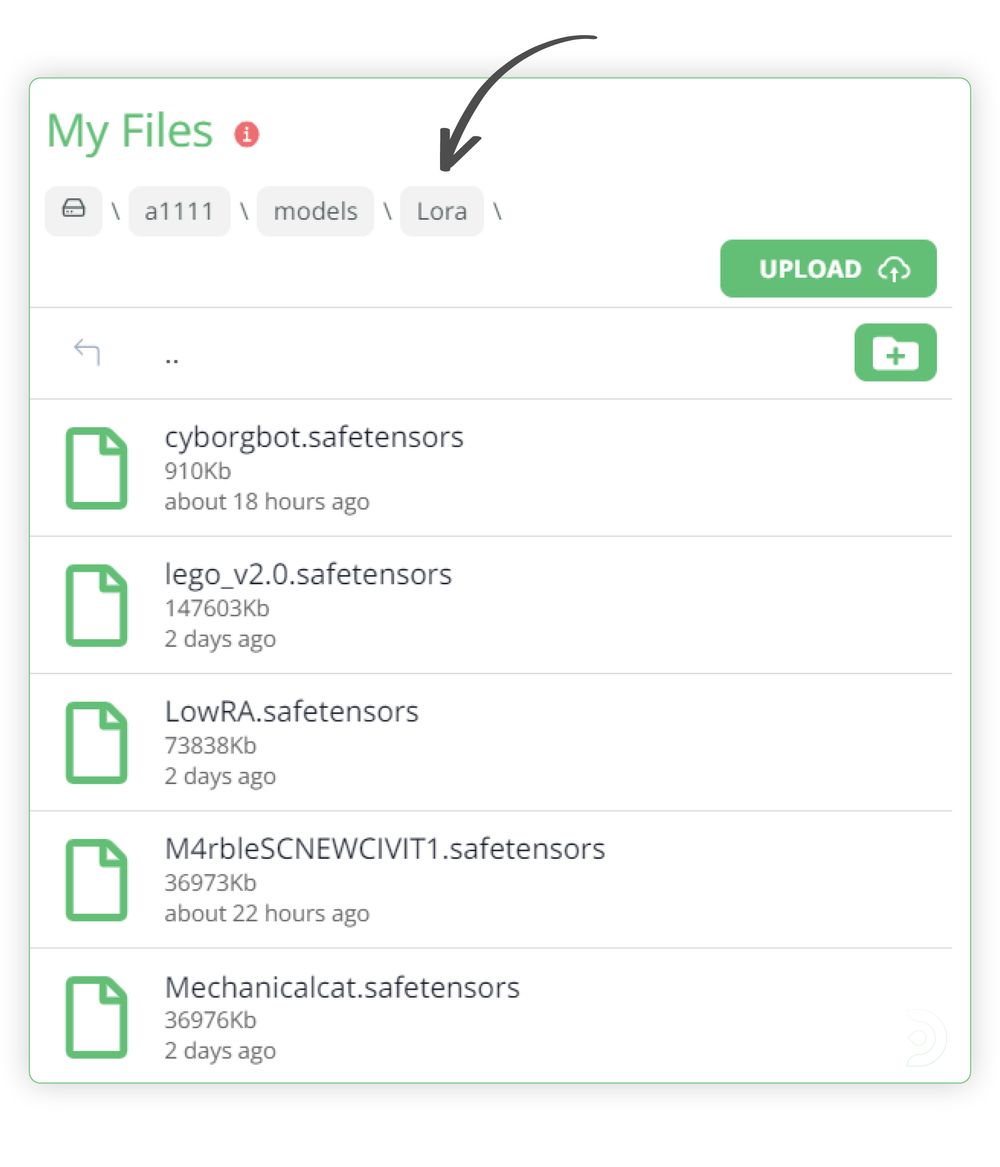Viewport: 1000px width, 1167px height.
Task: Open cyborgbot.safetensors by its filename
Action: (314, 437)
